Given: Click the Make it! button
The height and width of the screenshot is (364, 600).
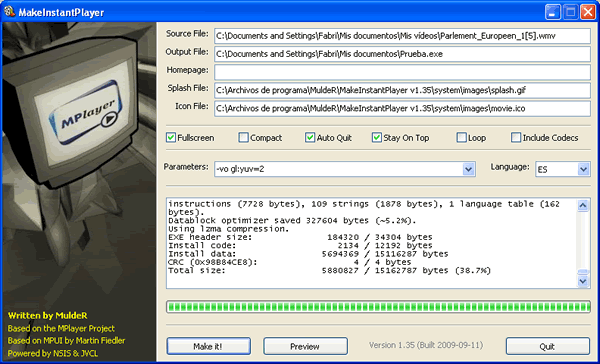Looking at the screenshot, I should coord(209,346).
